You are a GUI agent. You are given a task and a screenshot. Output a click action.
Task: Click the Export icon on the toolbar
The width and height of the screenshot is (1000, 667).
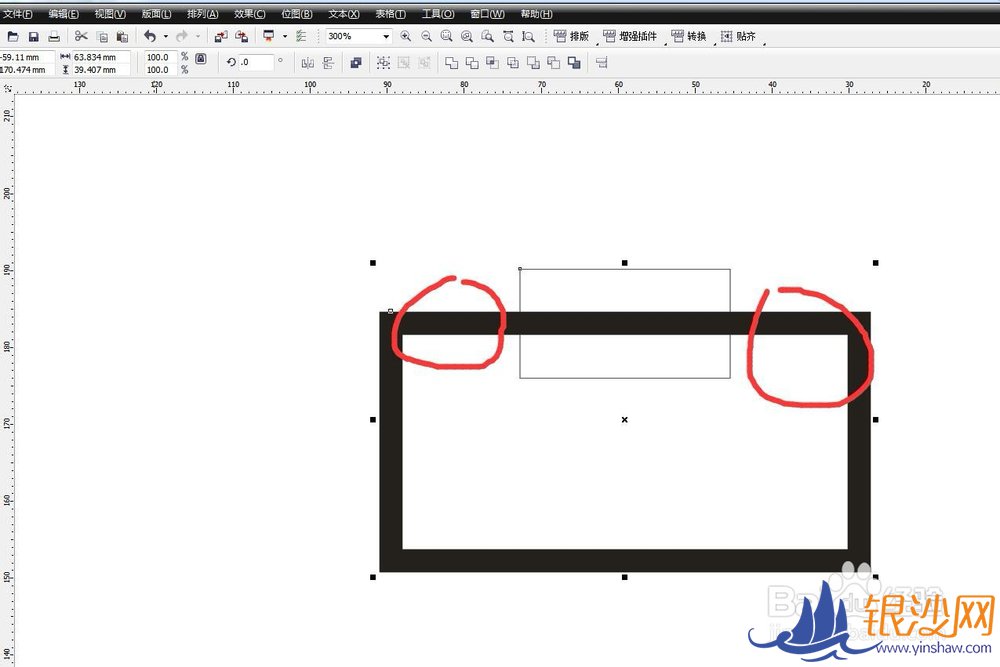[241, 36]
